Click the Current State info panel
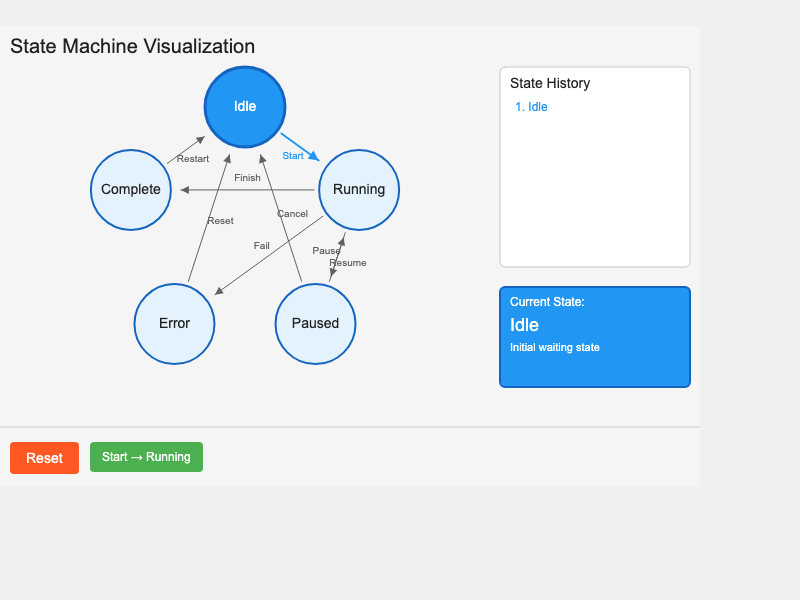 coord(594,337)
